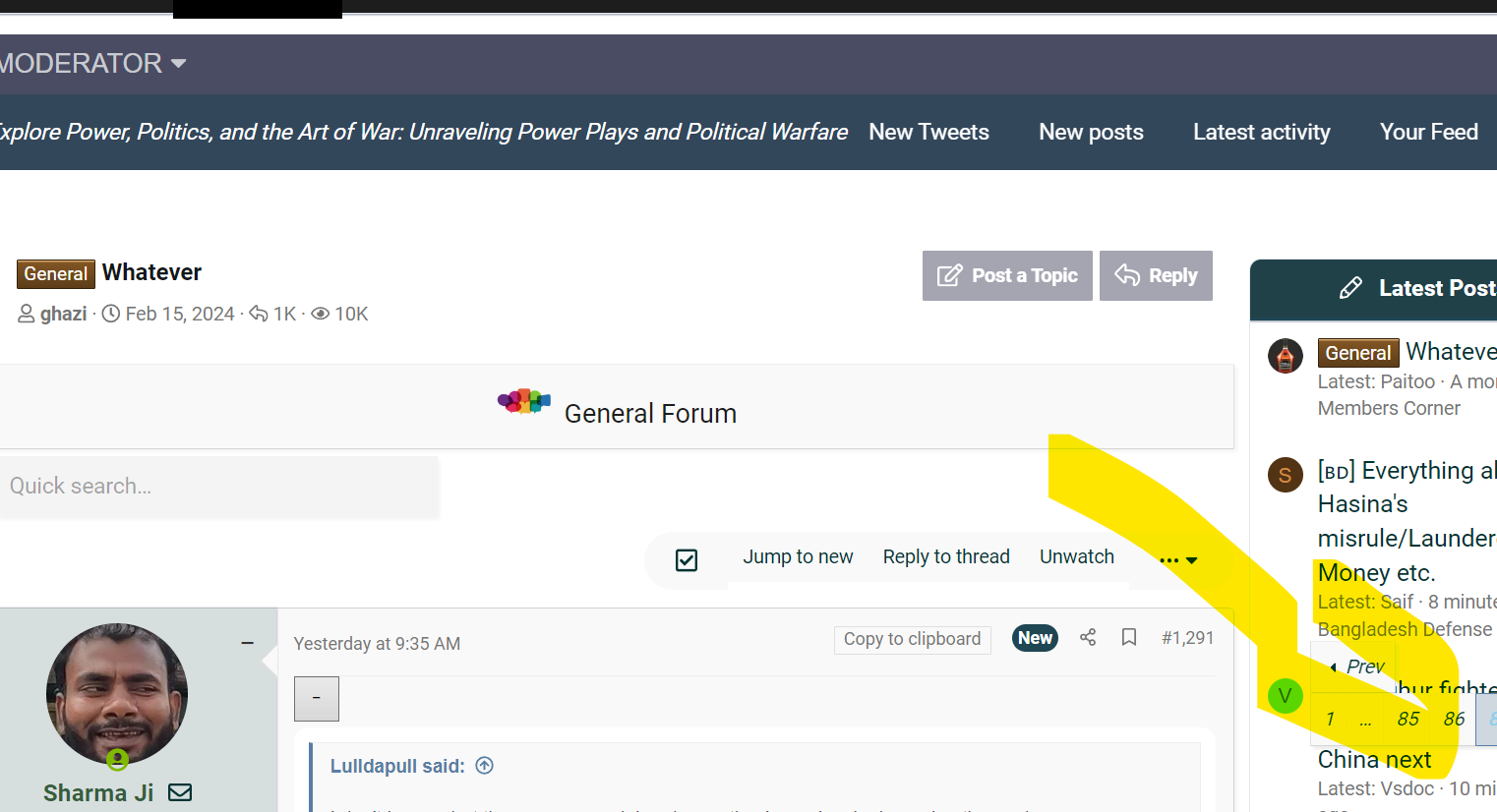Open the Latest activity nav item

1261,132
